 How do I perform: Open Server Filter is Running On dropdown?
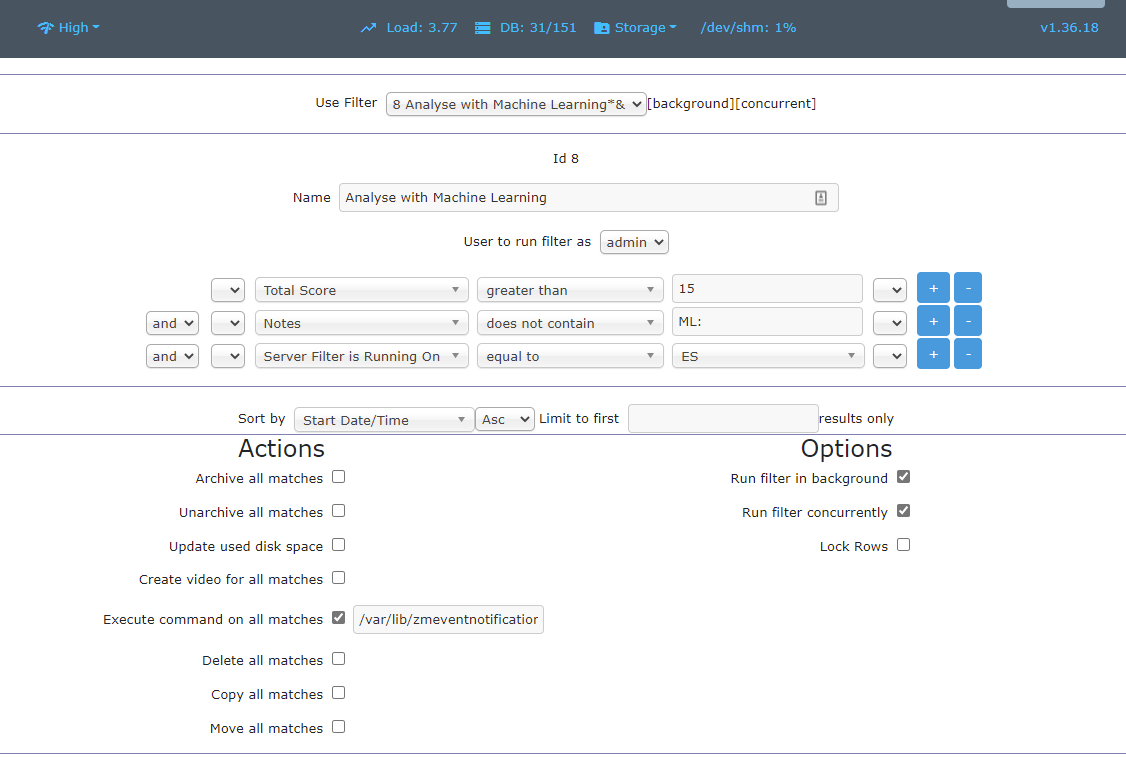[362, 356]
